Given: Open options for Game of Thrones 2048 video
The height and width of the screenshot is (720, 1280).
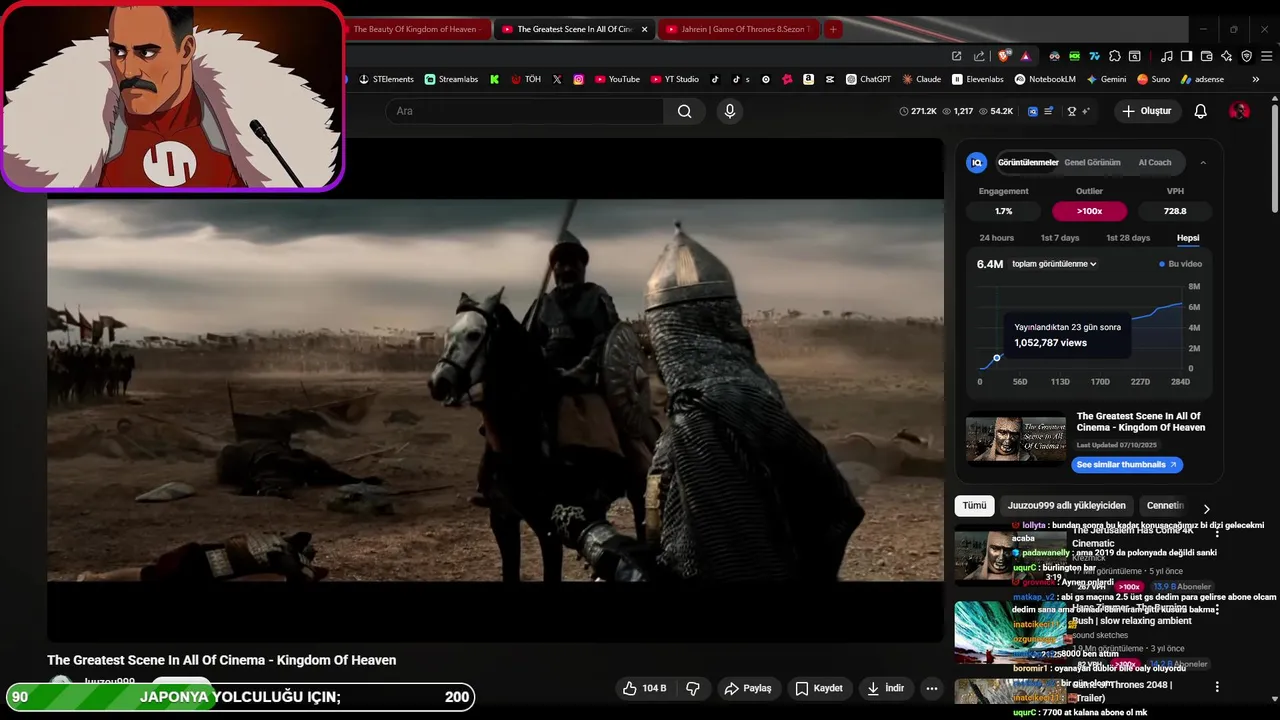Looking at the screenshot, I should click(x=1217, y=687).
